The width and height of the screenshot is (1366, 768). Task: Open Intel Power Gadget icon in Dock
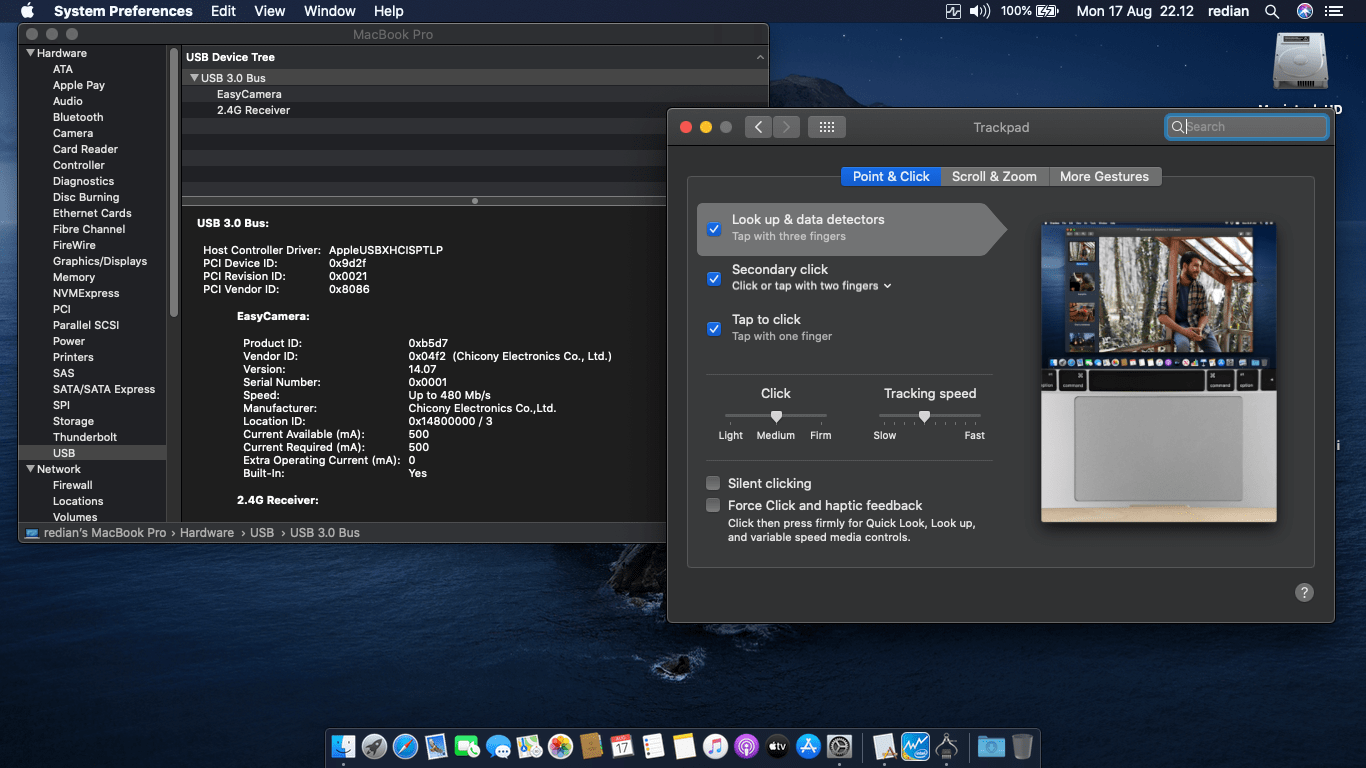pyautogui.click(x=916, y=746)
